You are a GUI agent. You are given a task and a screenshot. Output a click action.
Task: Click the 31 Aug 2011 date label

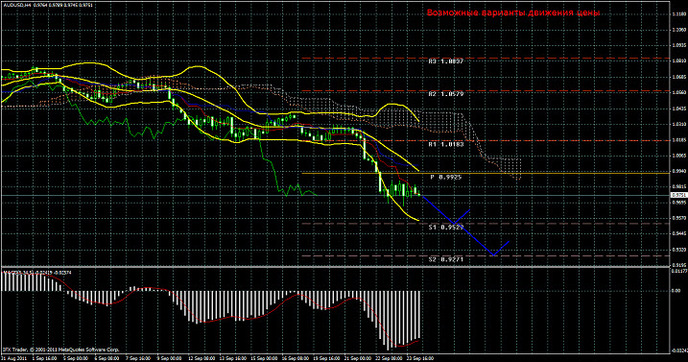tap(13, 358)
